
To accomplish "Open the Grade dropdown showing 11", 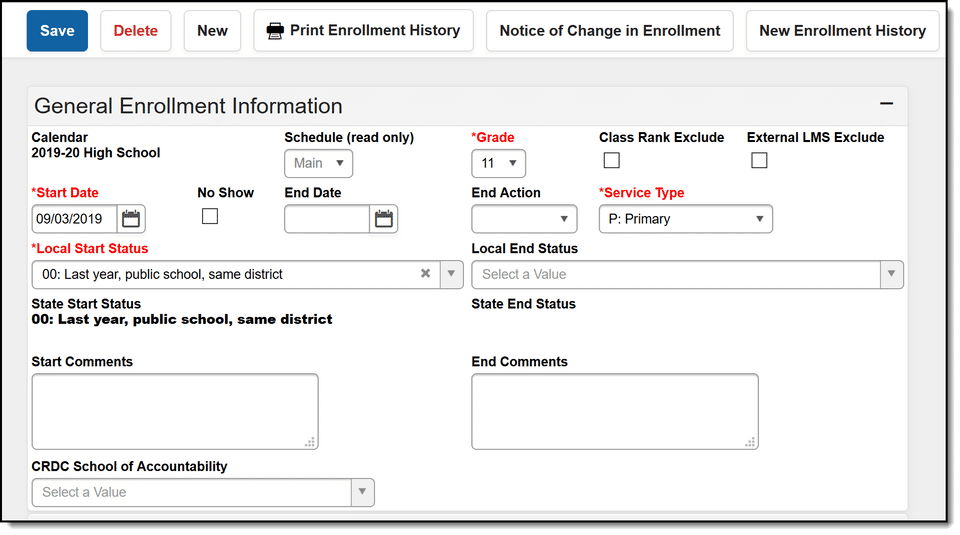I will point(498,163).
